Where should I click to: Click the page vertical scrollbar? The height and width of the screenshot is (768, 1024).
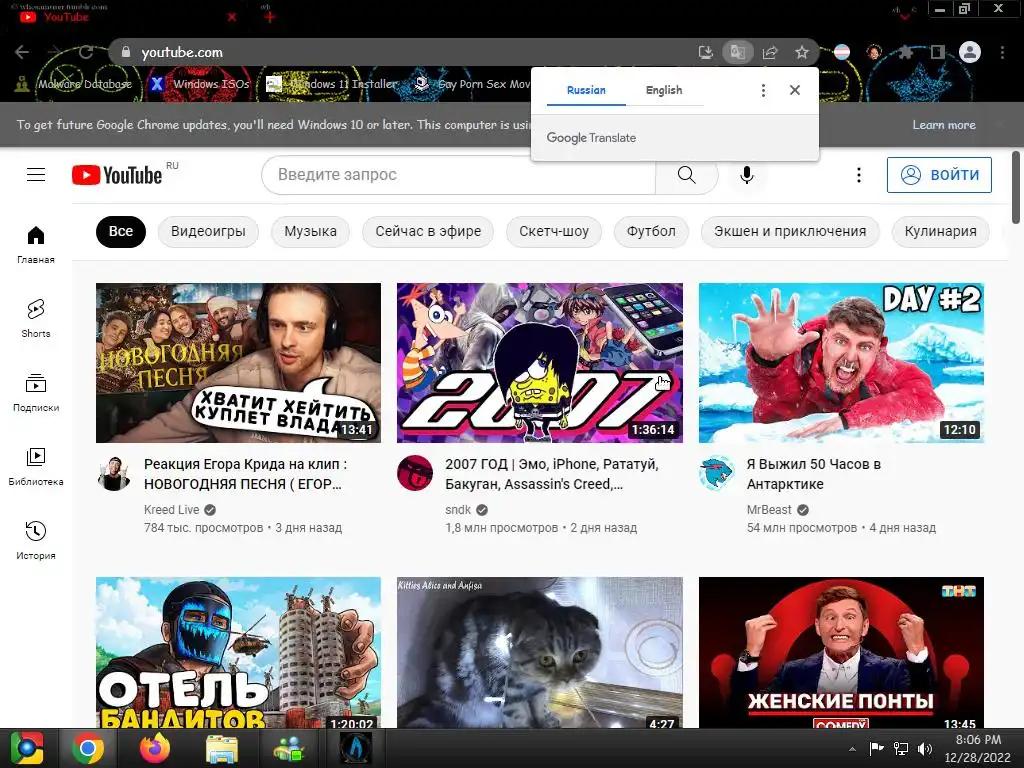pyautogui.click(x=1016, y=187)
